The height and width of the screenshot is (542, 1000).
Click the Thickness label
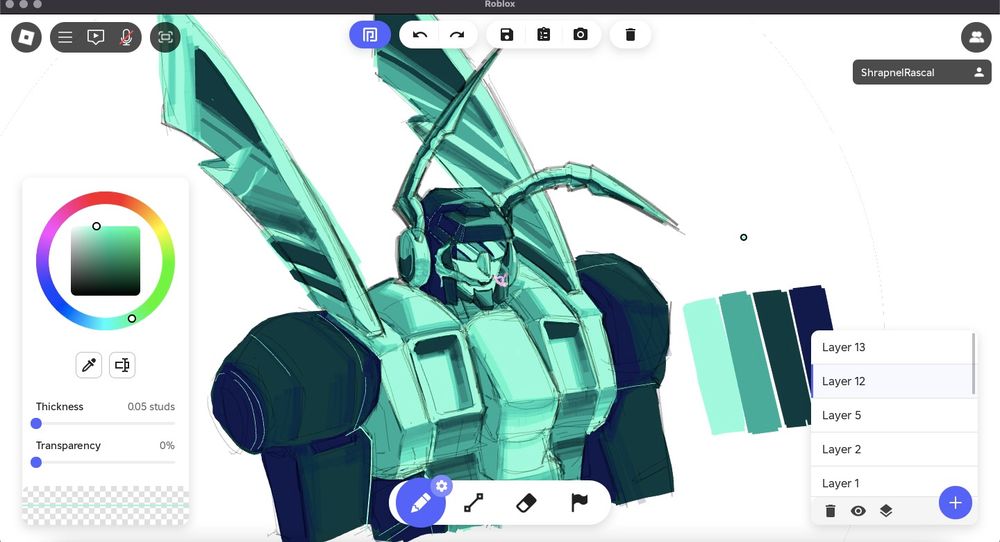[x=59, y=406]
